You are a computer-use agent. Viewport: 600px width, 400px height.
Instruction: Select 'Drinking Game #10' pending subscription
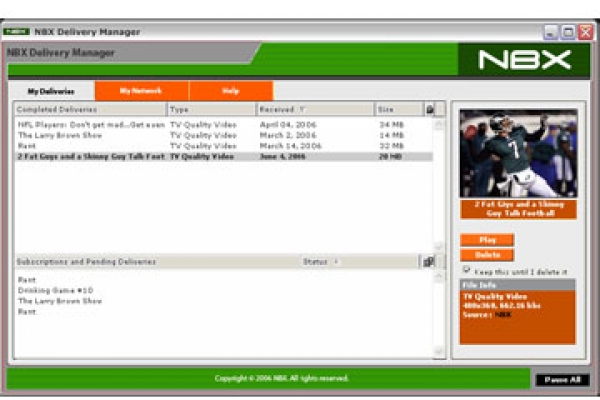point(55,291)
